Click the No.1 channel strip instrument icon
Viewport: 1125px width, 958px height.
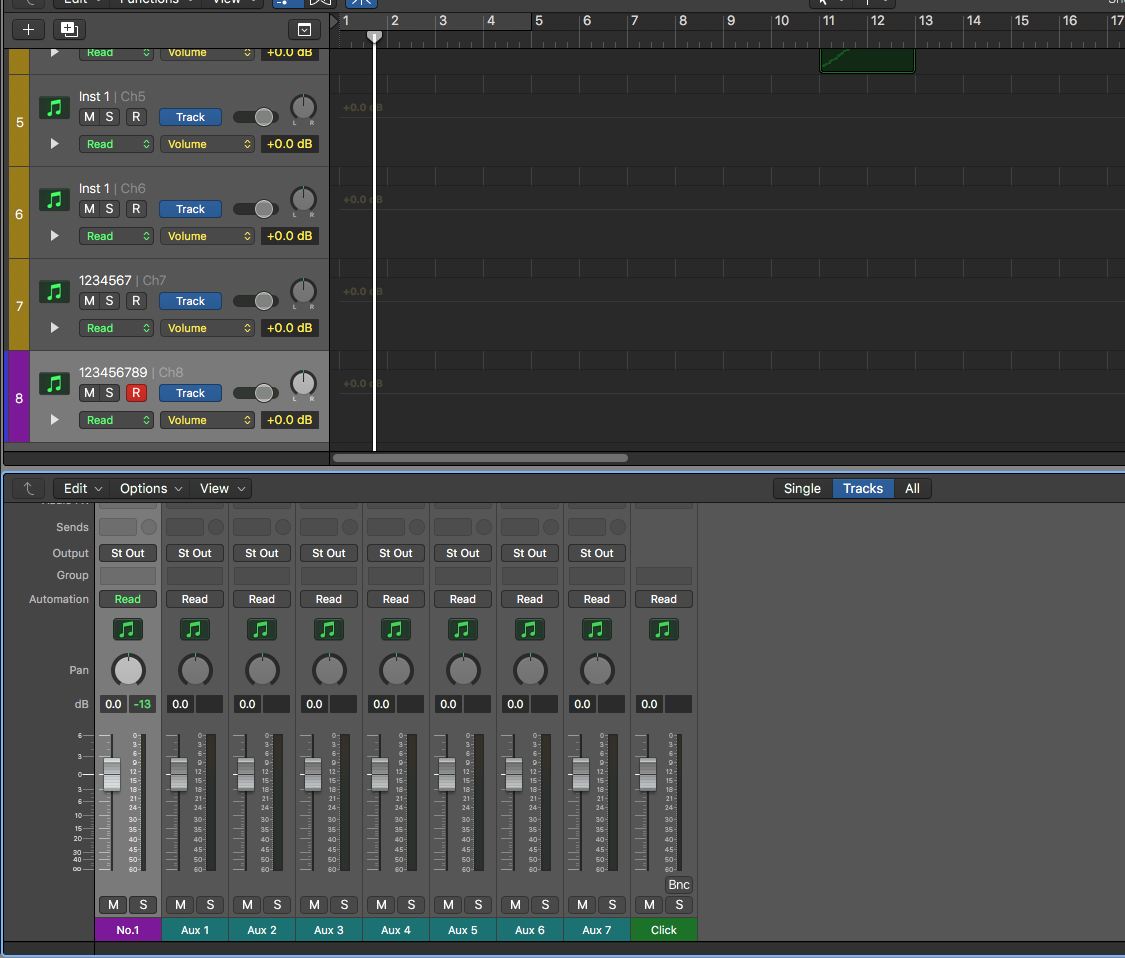click(128, 629)
